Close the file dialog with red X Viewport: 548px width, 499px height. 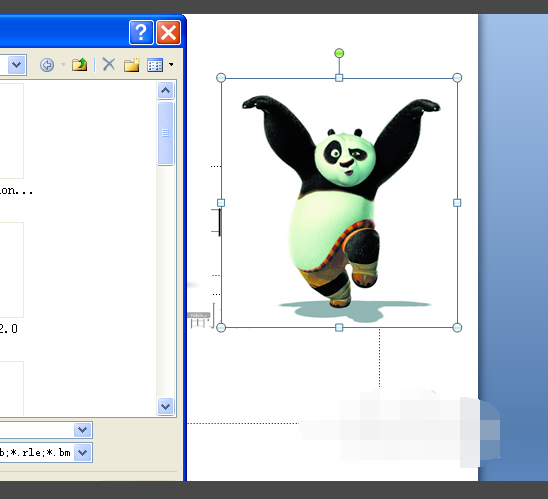pos(168,32)
